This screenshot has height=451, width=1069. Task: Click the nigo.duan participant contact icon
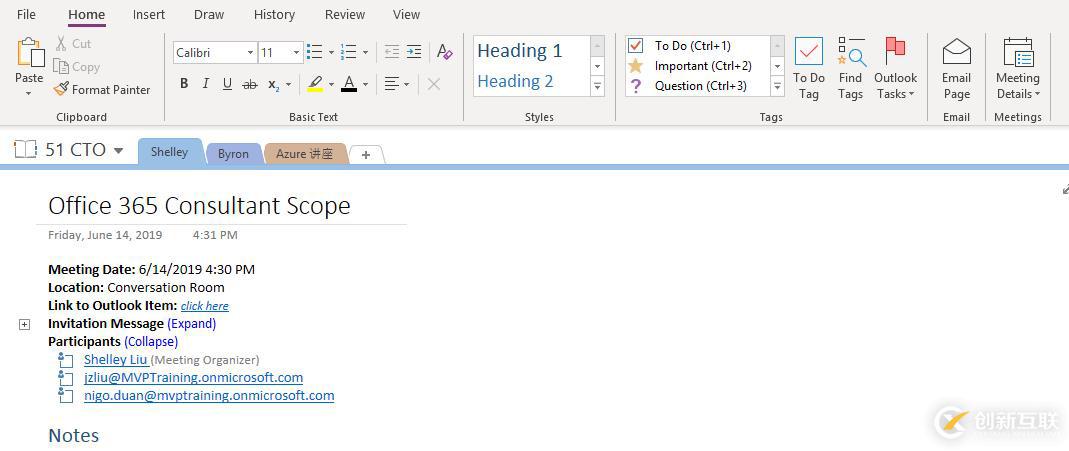(65, 395)
